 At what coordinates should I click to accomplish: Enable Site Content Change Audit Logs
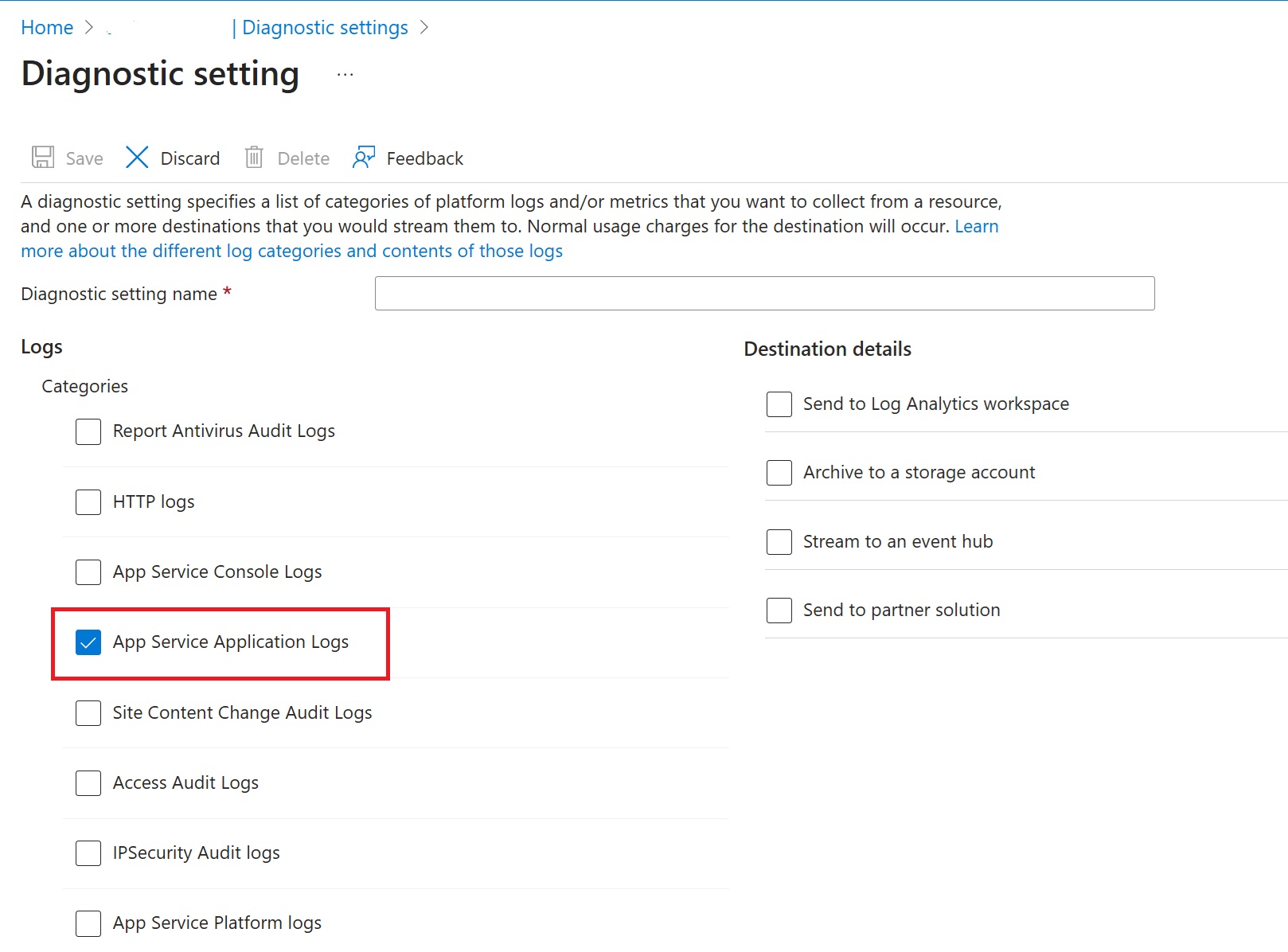[88, 713]
